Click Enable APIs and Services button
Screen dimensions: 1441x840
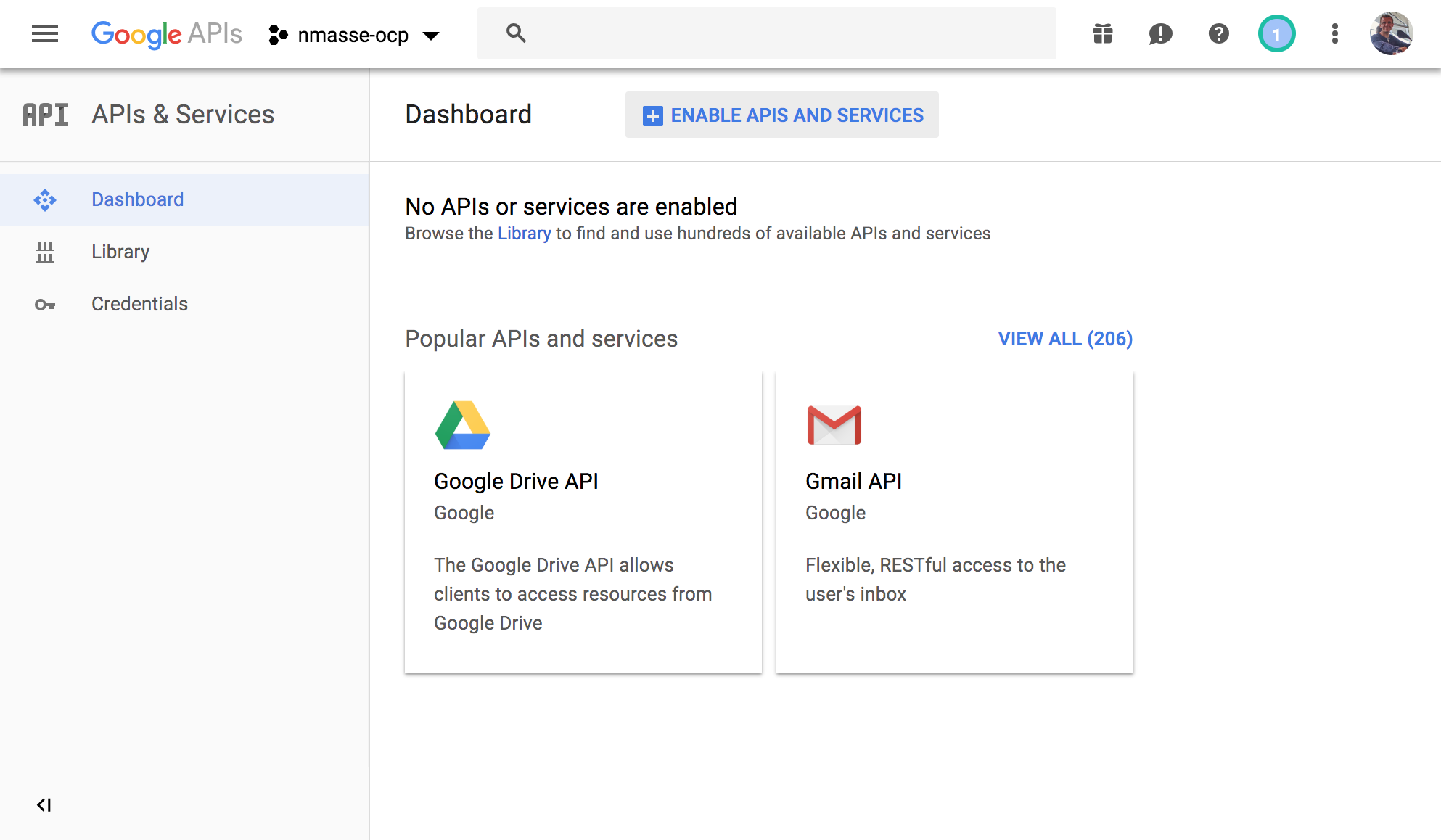(x=782, y=115)
